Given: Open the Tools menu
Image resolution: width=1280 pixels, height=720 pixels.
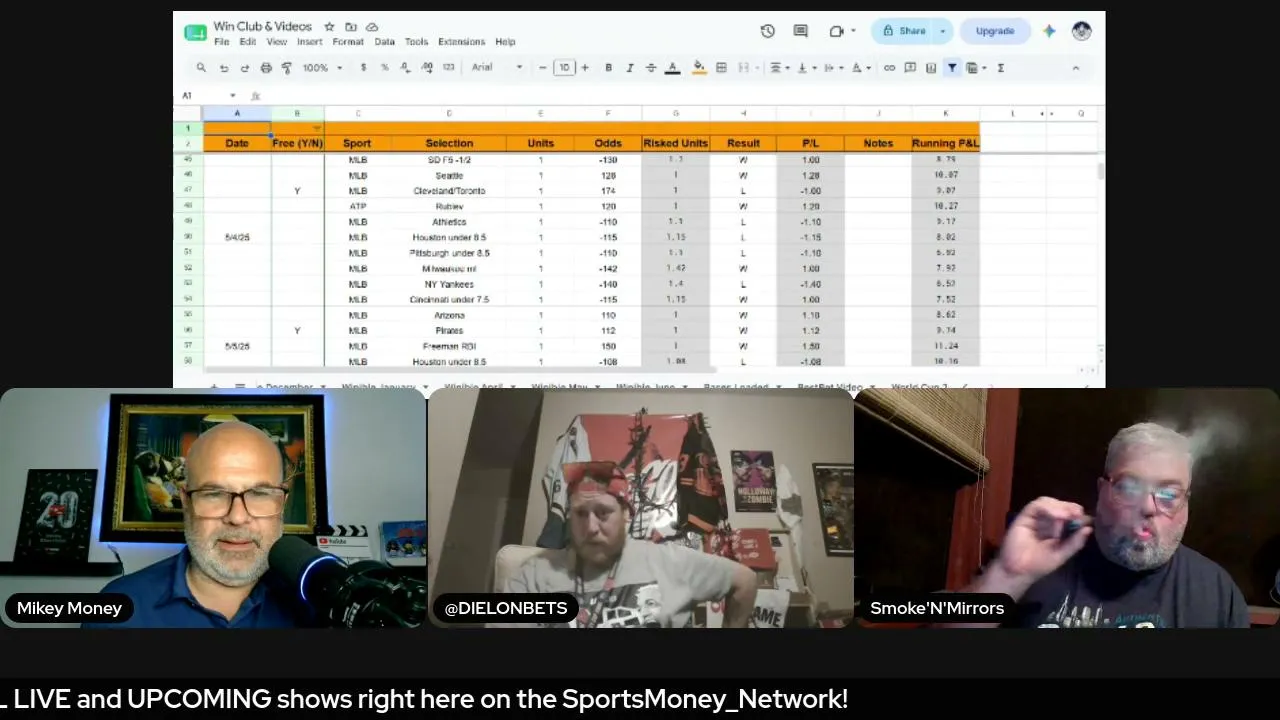Looking at the screenshot, I should pos(416,42).
